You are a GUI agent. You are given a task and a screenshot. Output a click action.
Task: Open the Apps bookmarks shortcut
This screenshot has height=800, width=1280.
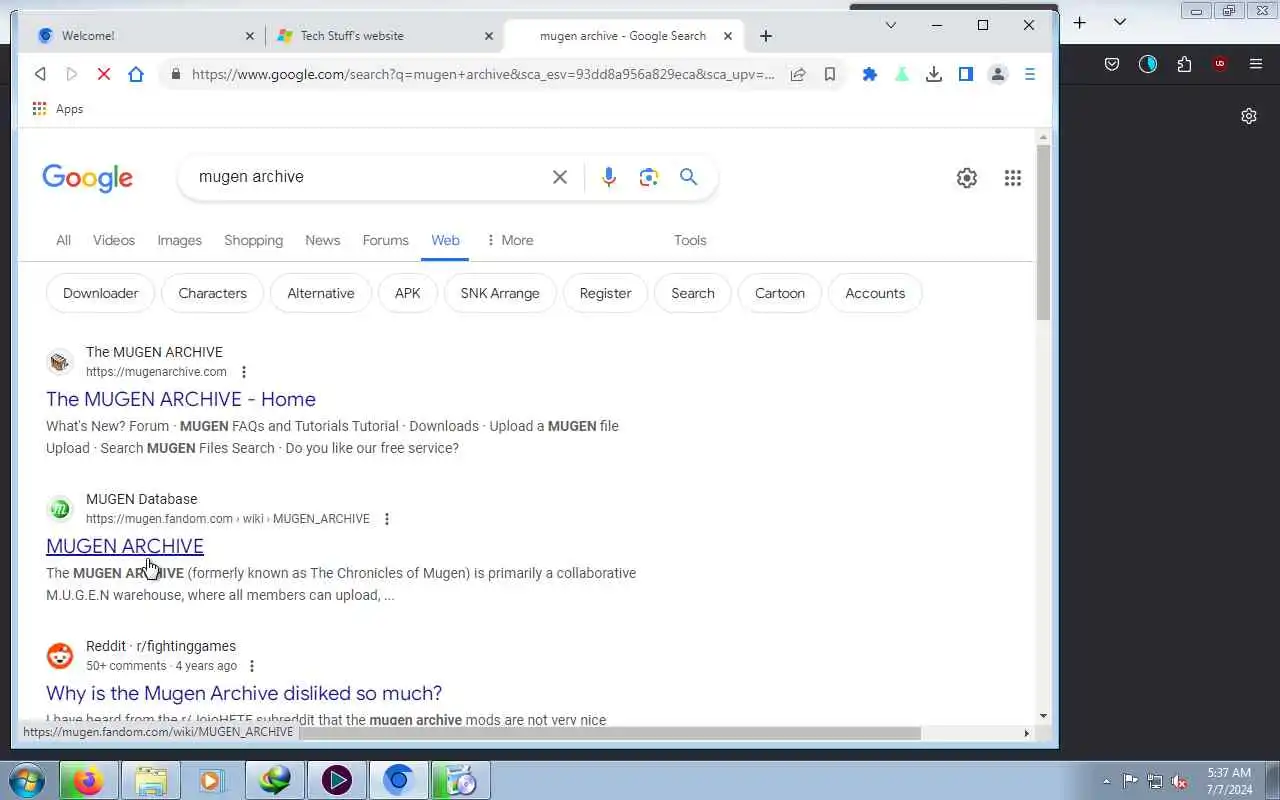click(57, 109)
